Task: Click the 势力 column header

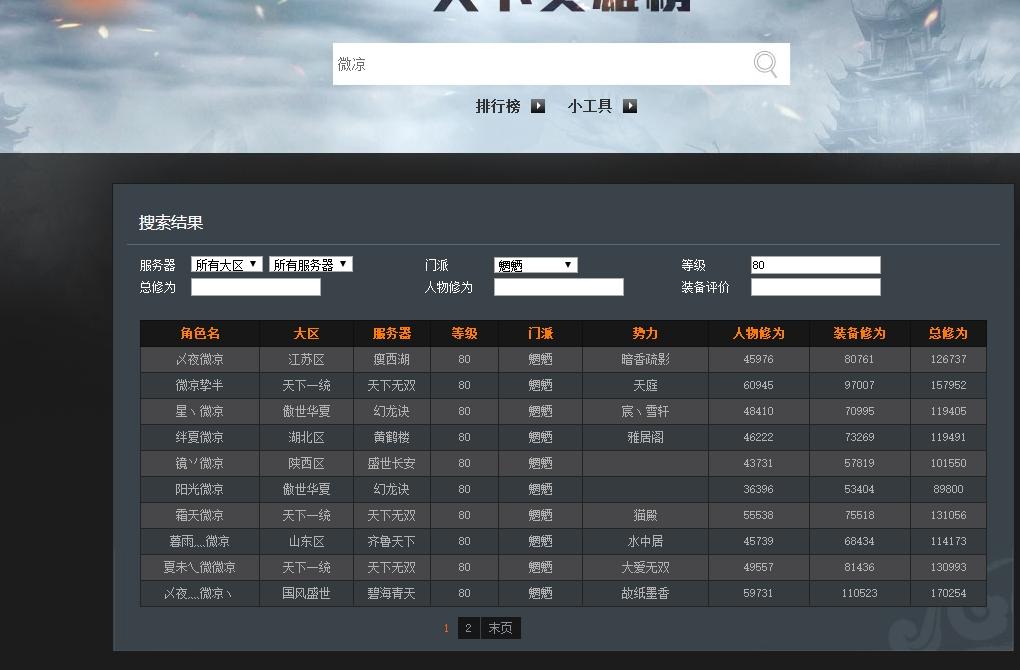Action: pos(645,334)
